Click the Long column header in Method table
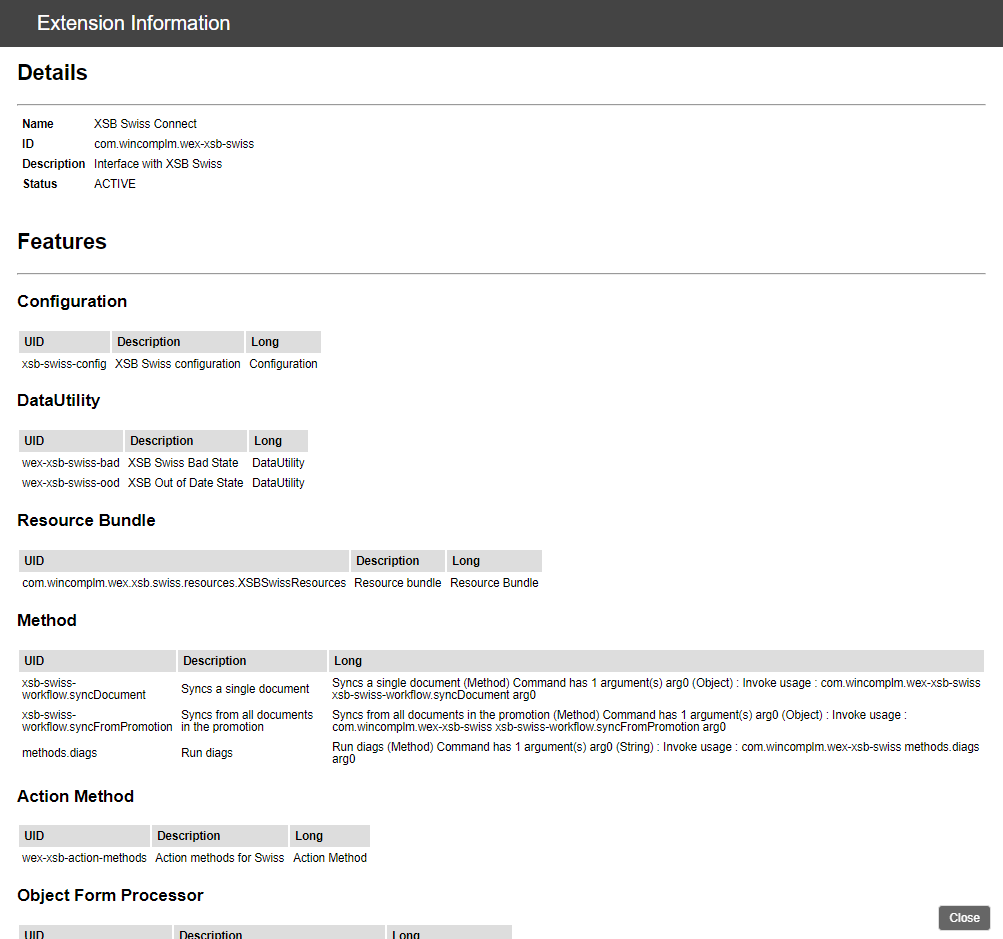 click(x=348, y=661)
